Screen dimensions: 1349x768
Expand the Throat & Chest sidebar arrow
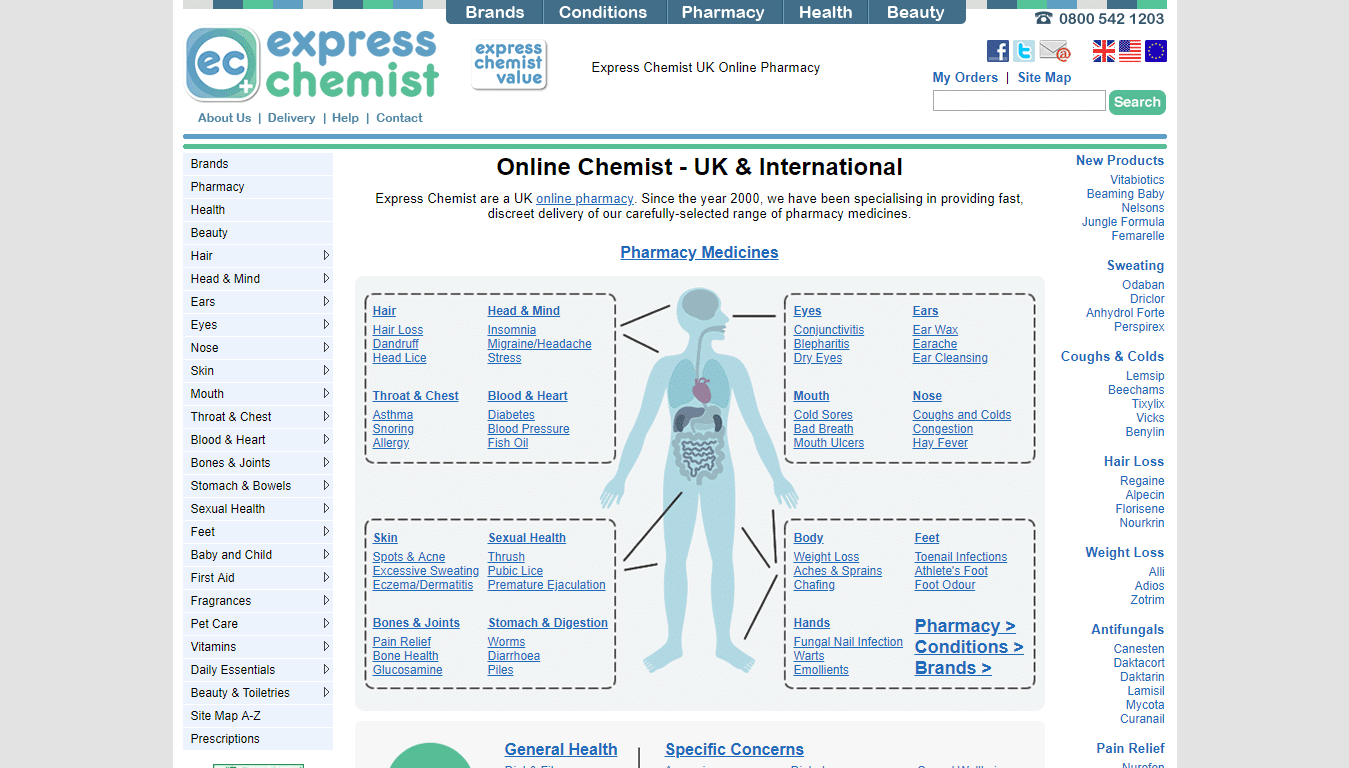(326, 416)
